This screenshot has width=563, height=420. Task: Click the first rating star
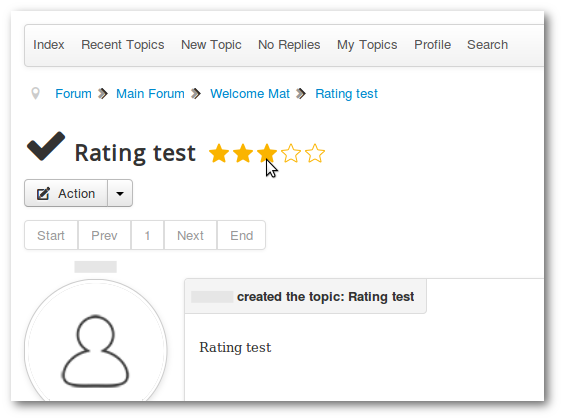click(x=219, y=153)
